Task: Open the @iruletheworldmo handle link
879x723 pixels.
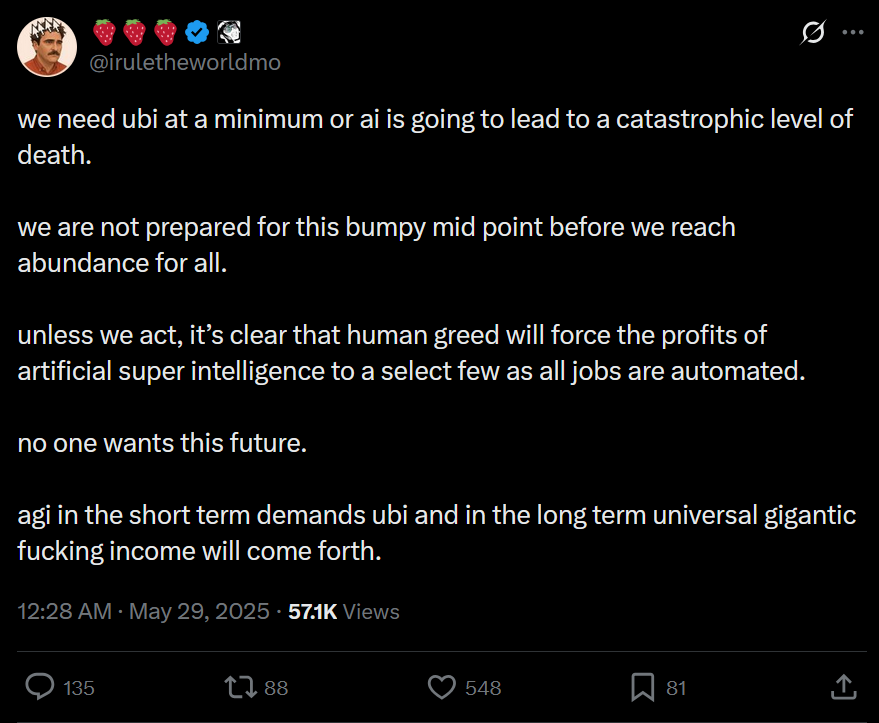Action: (185, 62)
